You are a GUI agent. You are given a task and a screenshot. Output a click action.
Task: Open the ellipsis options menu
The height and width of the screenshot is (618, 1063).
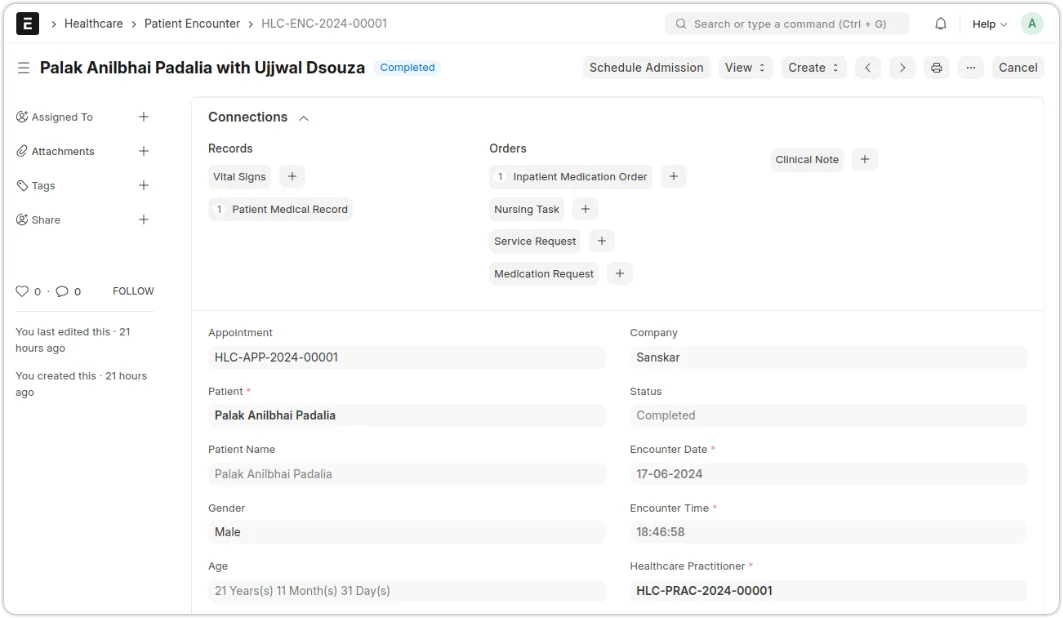point(970,67)
